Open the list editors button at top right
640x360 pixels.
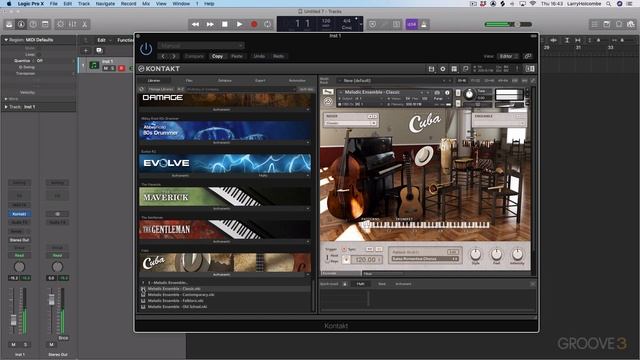(x=594, y=24)
